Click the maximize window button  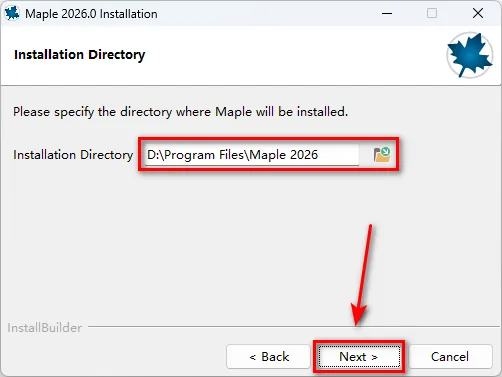[x=432, y=14]
